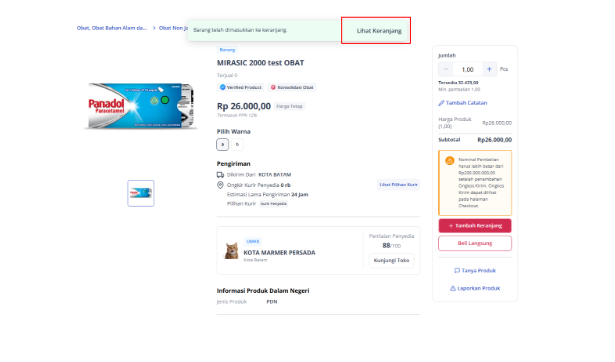615x362 pixels.
Task: Click the store cat avatar image
Action: pyautogui.click(x=231, y=251)
